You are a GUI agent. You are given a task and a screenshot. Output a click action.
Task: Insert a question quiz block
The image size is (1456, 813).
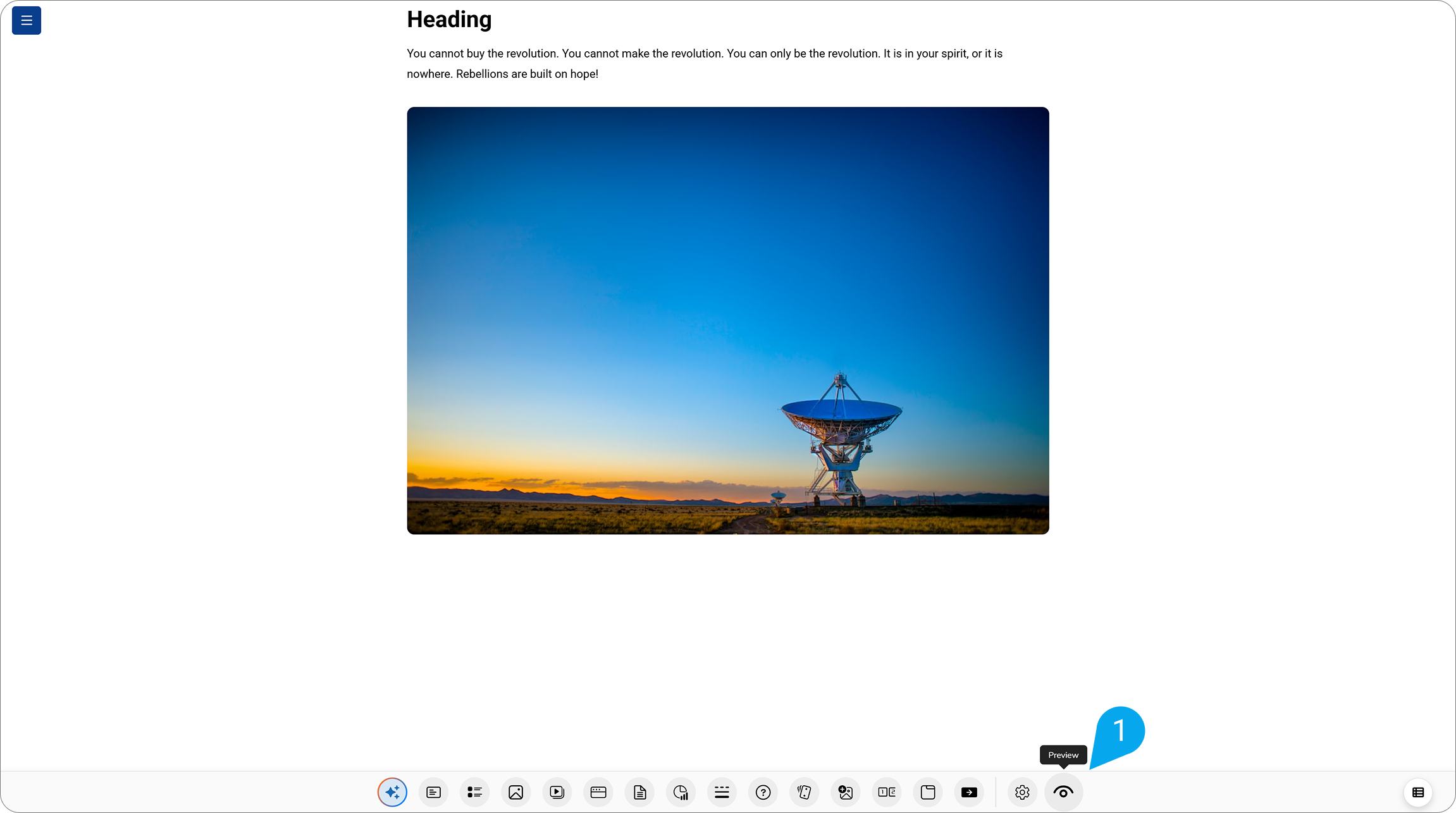pyautogui.click(x=763, y=792)
